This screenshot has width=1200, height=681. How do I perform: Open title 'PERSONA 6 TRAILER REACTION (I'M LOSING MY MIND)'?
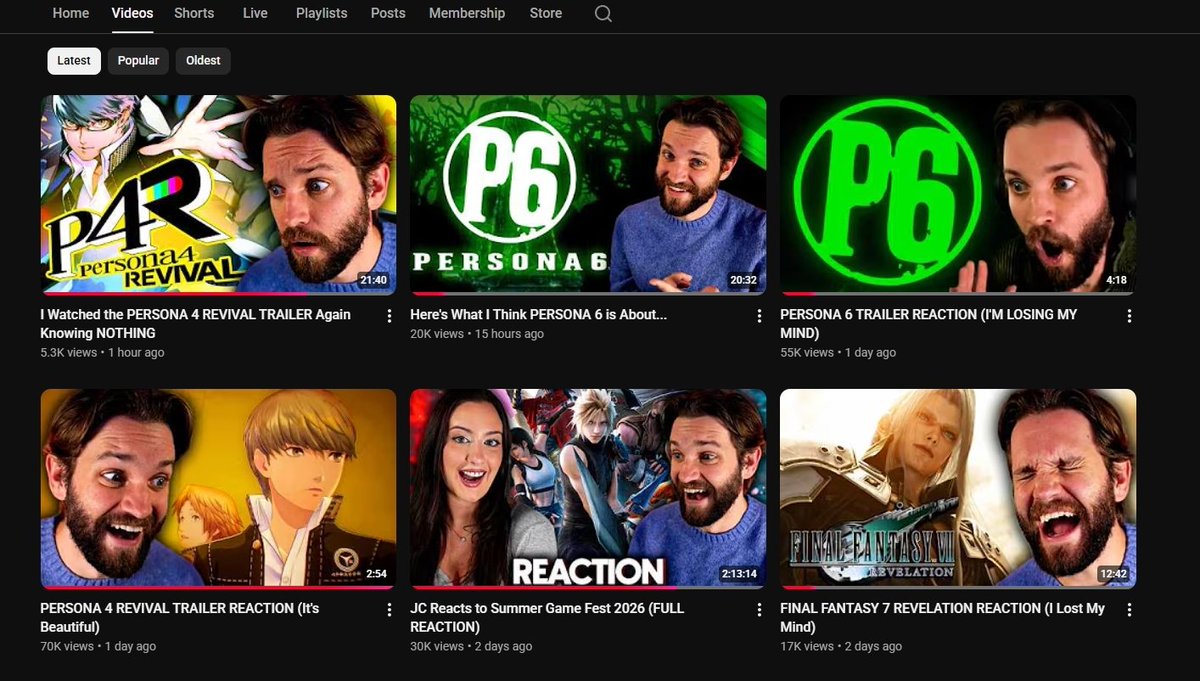pyautogui.click(x=929, y=323)
